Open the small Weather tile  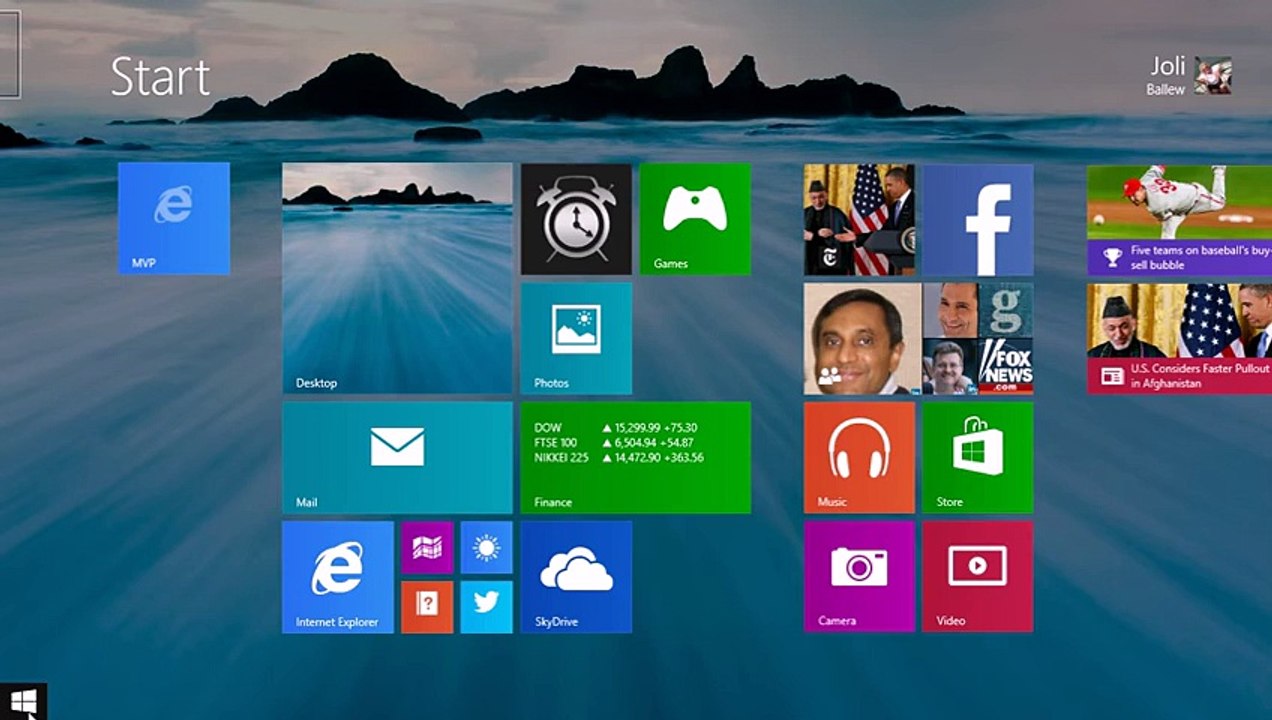coord(487,547)
